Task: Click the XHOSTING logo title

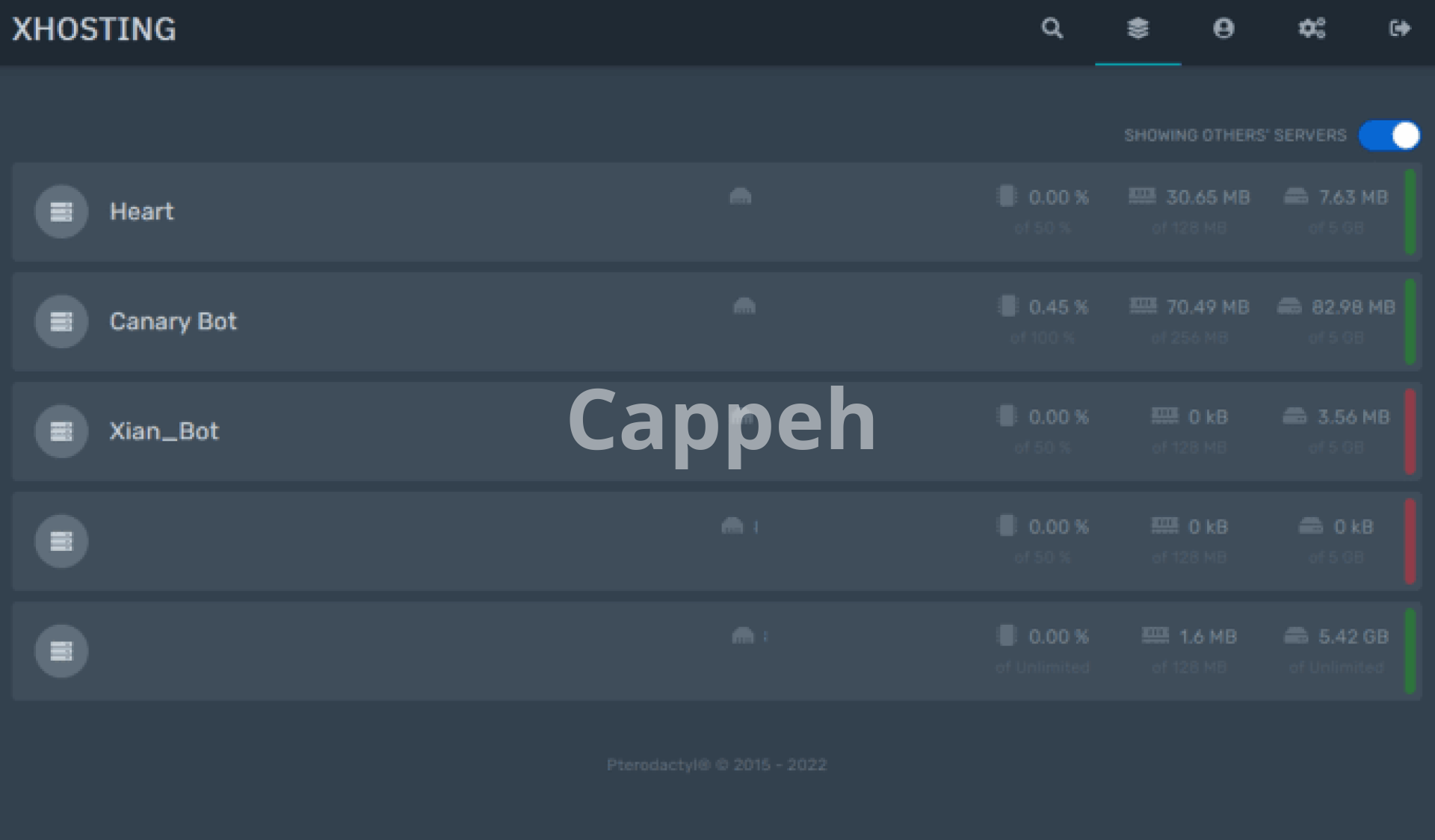Action: click(94, 29)
